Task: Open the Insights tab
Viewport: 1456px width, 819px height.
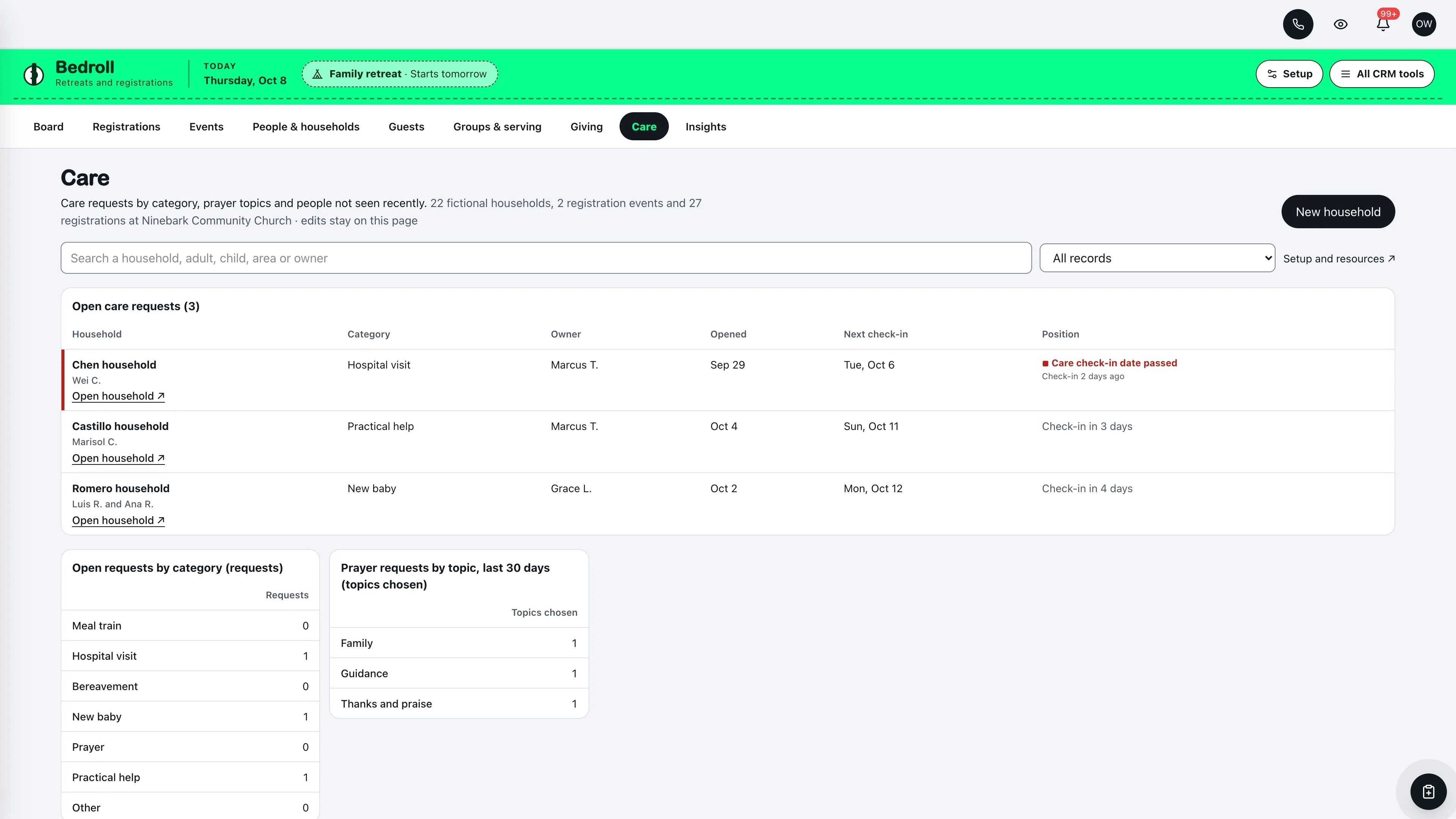Action: pyautogui.click(x=705, y=127)
